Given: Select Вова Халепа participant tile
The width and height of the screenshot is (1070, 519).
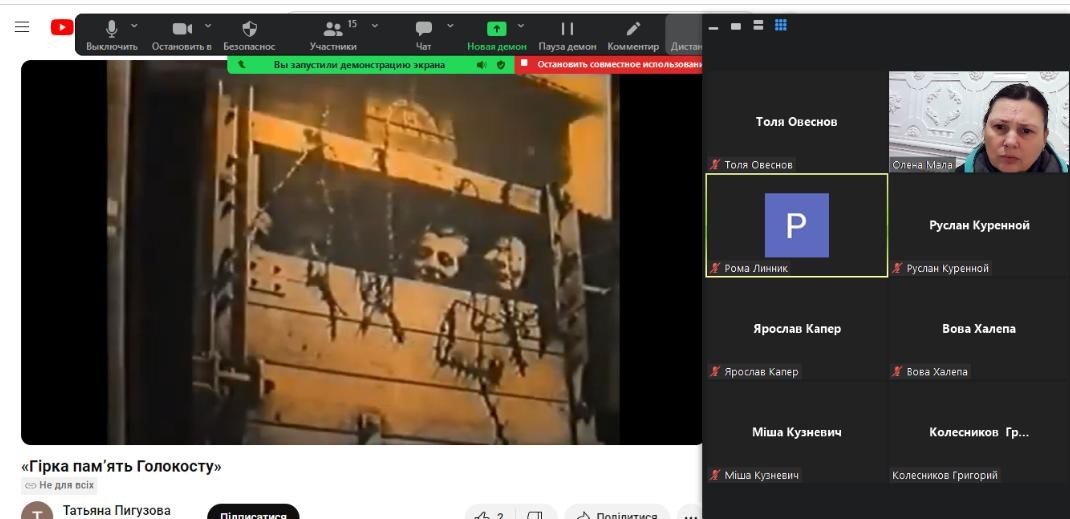Looking at the screenshot, I should tap(979, 329).
